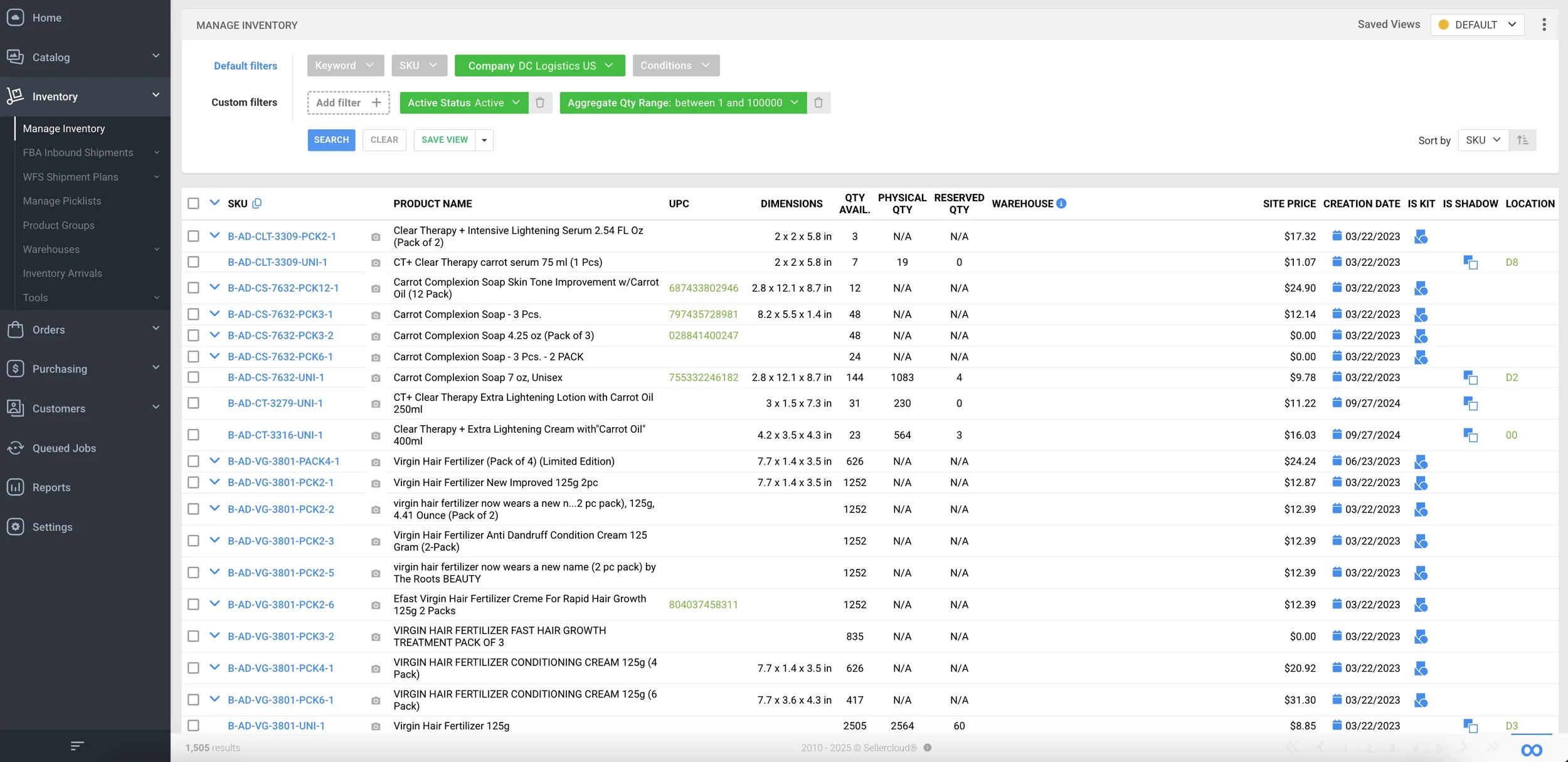Go to Inventory Arrivals in sidebar

(x=62, y=273)
